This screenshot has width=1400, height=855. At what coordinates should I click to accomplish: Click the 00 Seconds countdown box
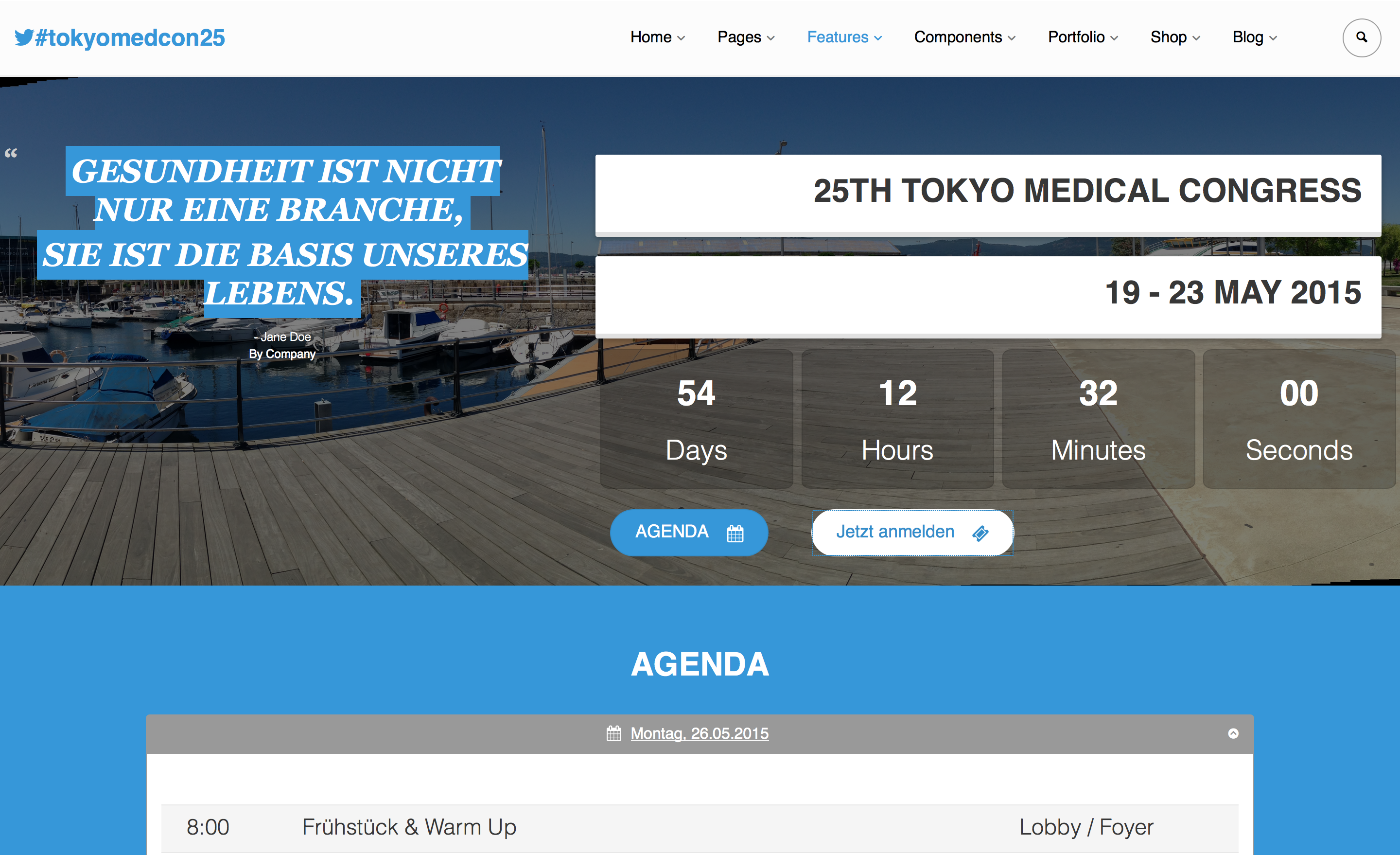tap(1299, 419)
